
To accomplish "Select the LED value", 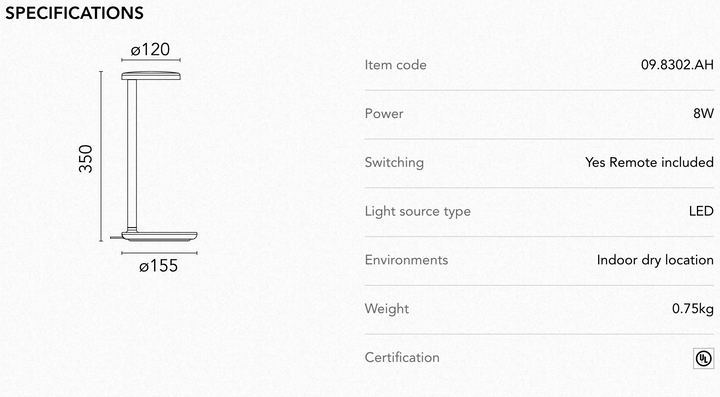I will point(701,211).
